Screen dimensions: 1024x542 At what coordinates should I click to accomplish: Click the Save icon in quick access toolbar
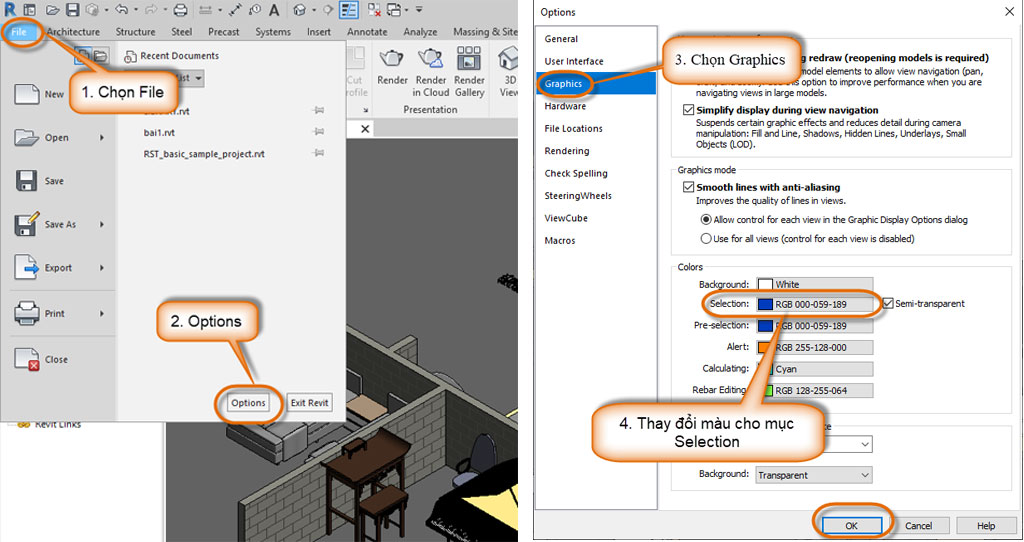click(x=72, y=10)
